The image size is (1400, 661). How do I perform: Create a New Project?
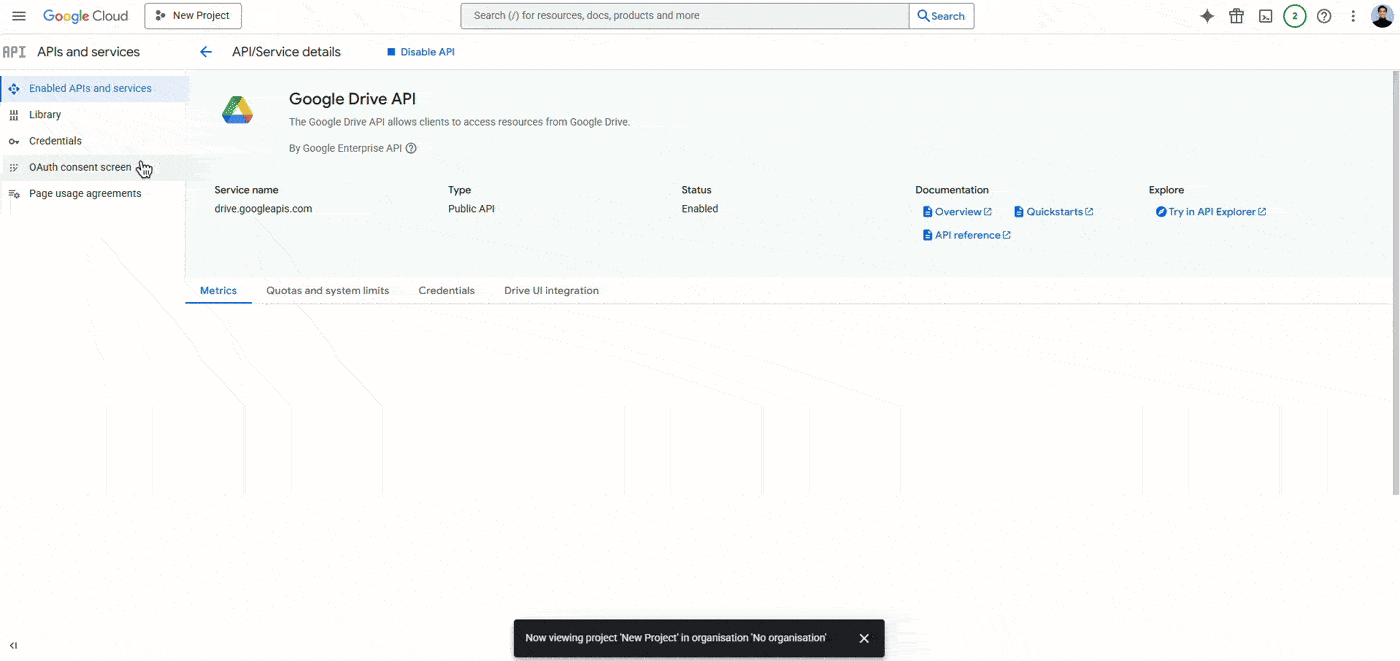coord(192,15)
